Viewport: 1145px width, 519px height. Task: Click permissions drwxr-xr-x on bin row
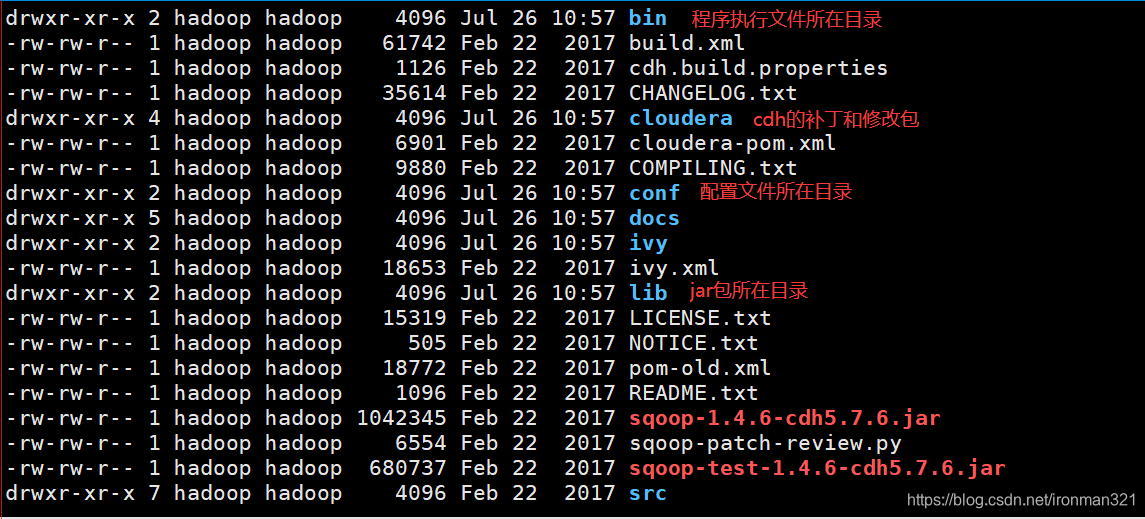coord(70,19)
